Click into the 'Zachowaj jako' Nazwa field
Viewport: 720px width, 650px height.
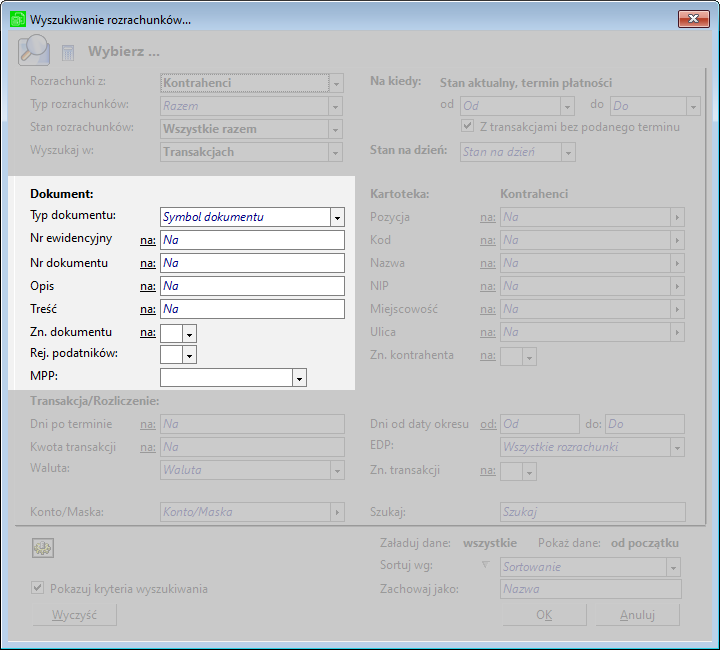(x=591, y=589)
